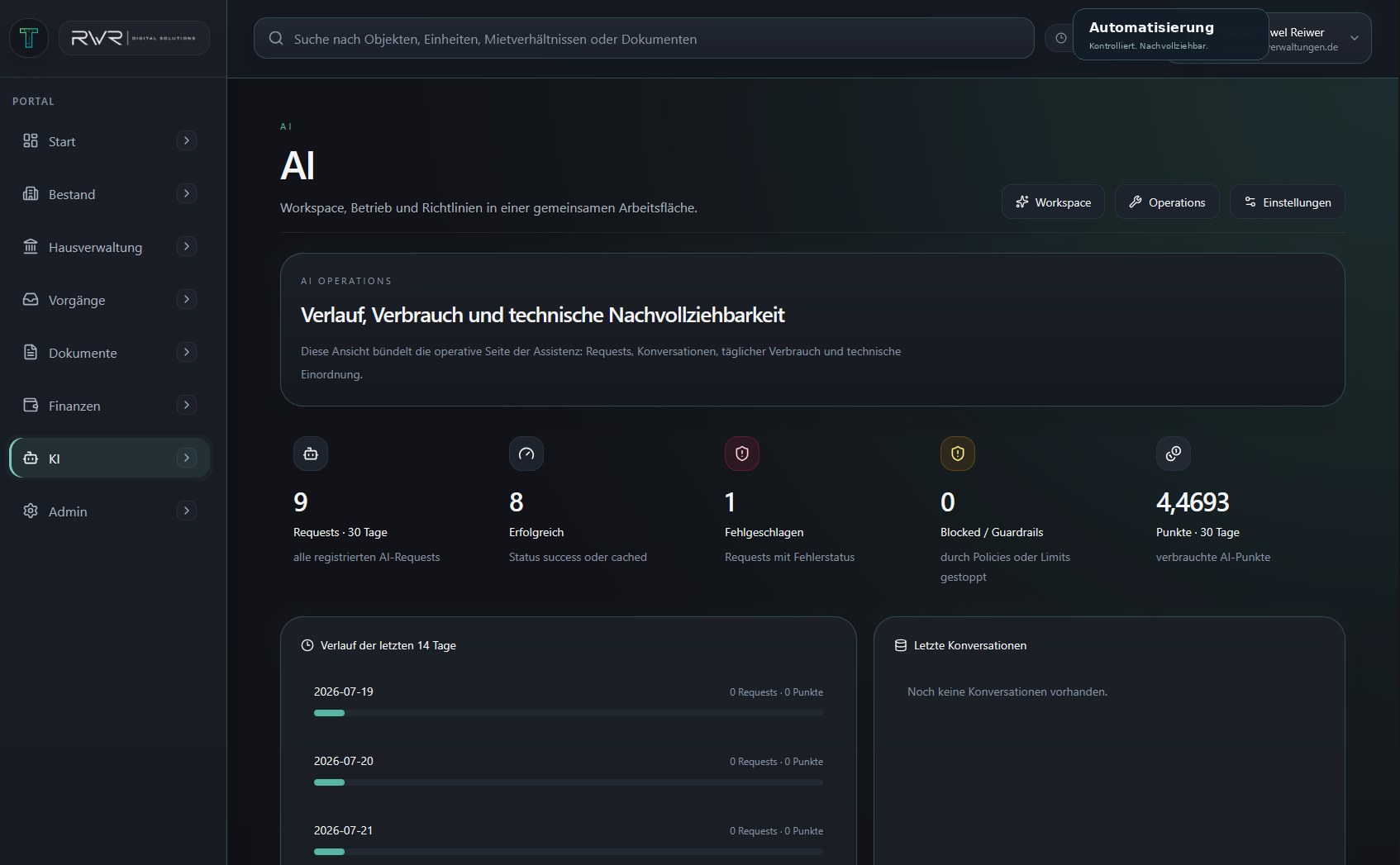Click the Automatisierung tooltip card

click(x=1170, y=35)
